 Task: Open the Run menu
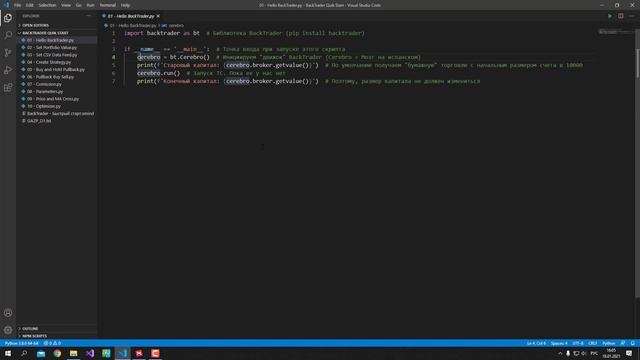click(90, 5)
